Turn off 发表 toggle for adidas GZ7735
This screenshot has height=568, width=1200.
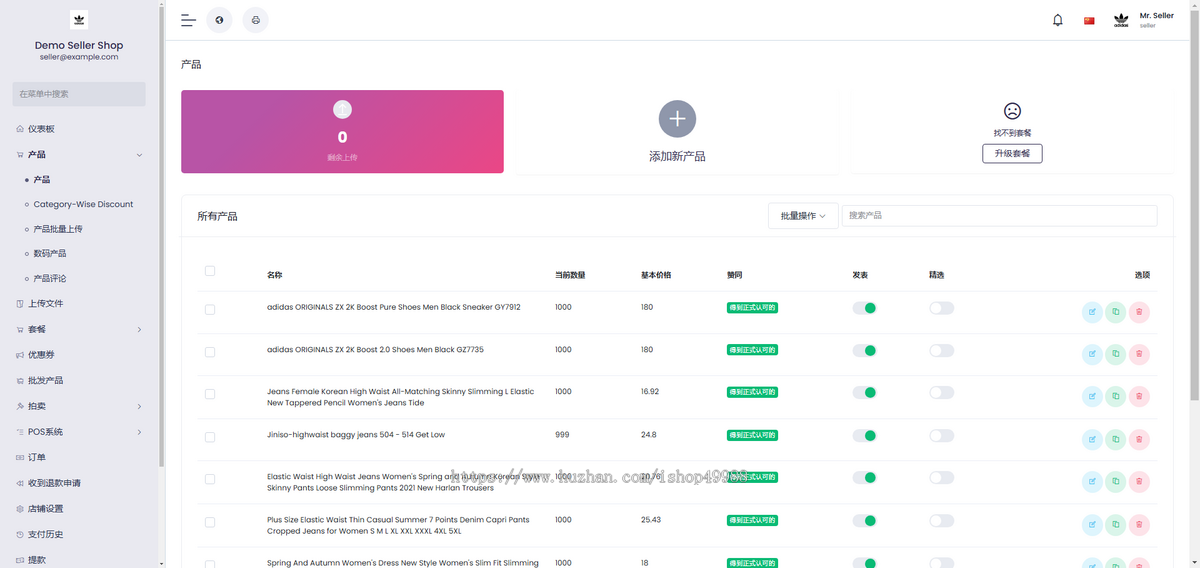[x=864, y=350]
